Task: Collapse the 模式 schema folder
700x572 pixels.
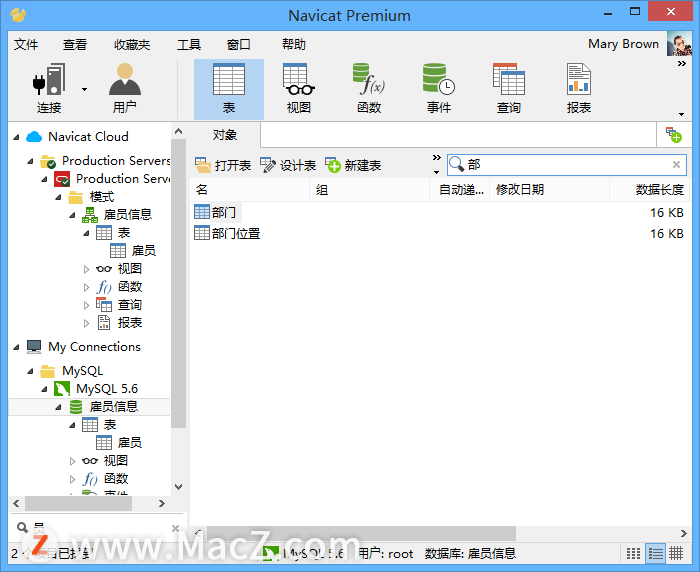Action: click(58, 197)
